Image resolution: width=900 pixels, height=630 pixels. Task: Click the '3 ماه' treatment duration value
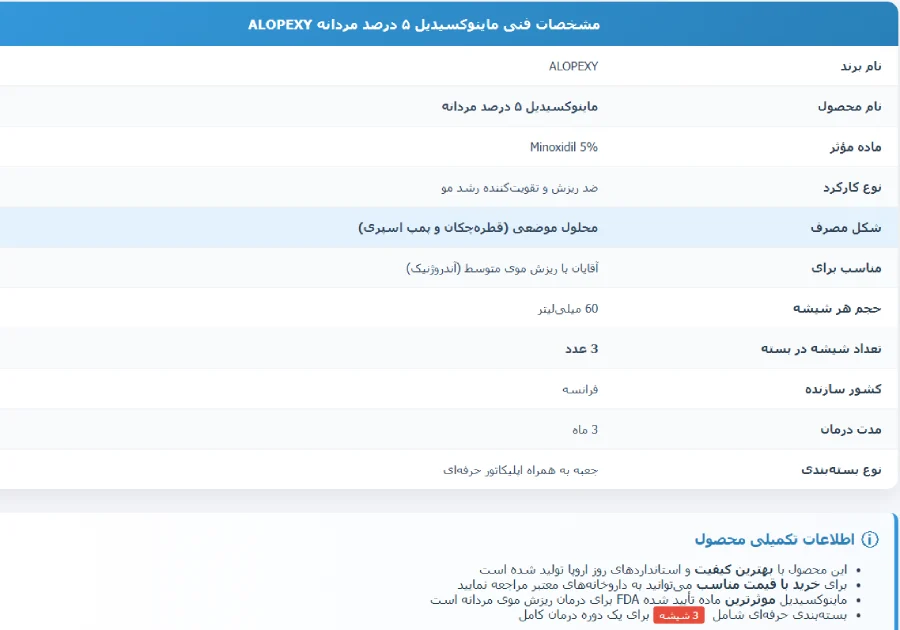pyautogui.click(x=585, y=430)
